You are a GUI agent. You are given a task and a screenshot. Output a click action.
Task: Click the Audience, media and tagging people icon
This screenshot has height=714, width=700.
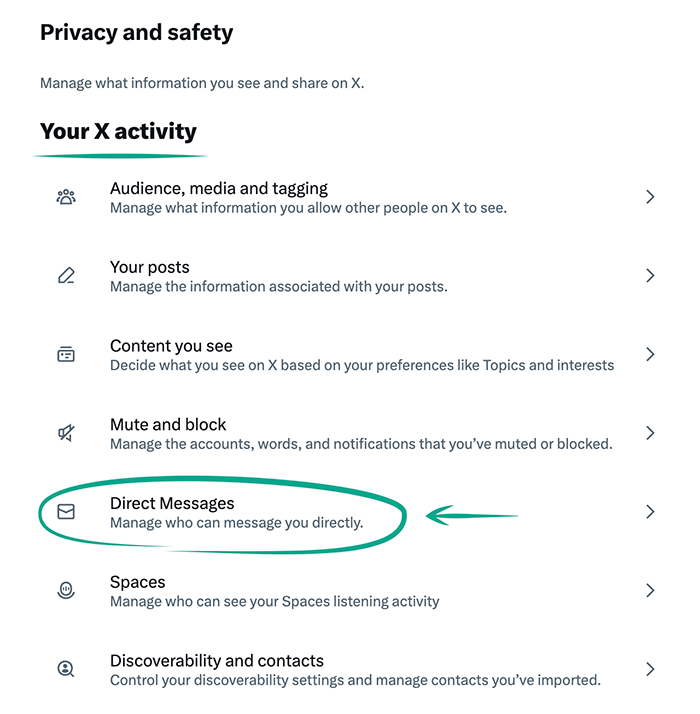click(66, 197)
